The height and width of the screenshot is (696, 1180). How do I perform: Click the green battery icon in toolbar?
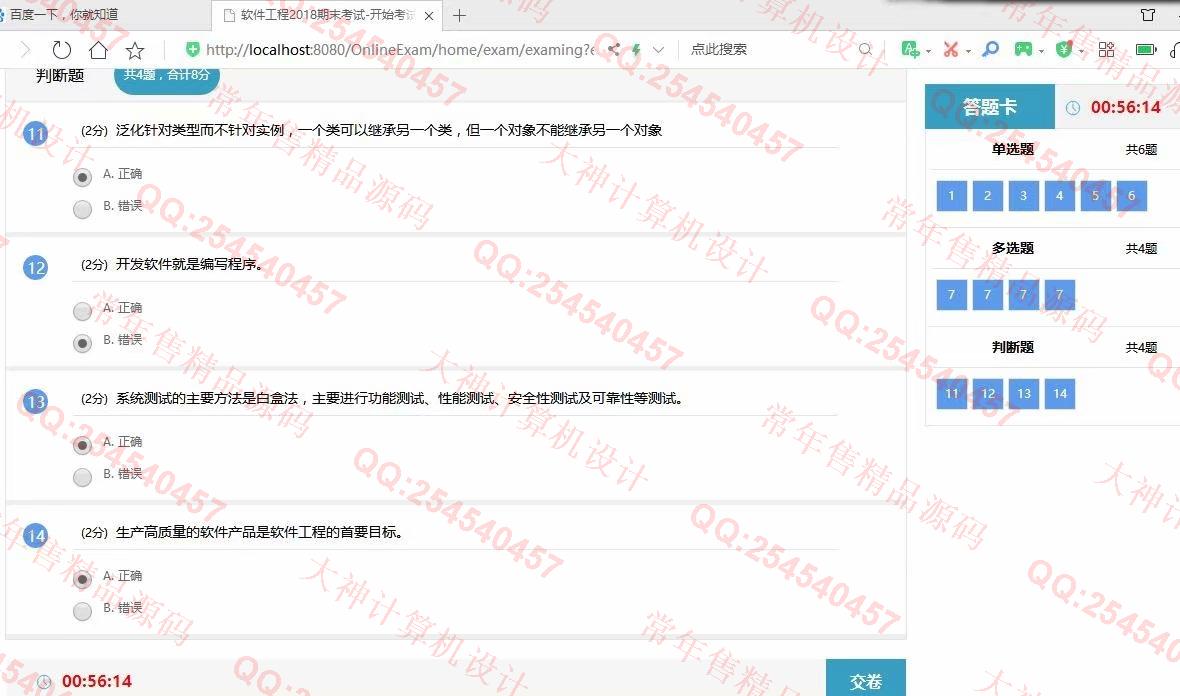pyautogui.click(x=1145, y=50)
